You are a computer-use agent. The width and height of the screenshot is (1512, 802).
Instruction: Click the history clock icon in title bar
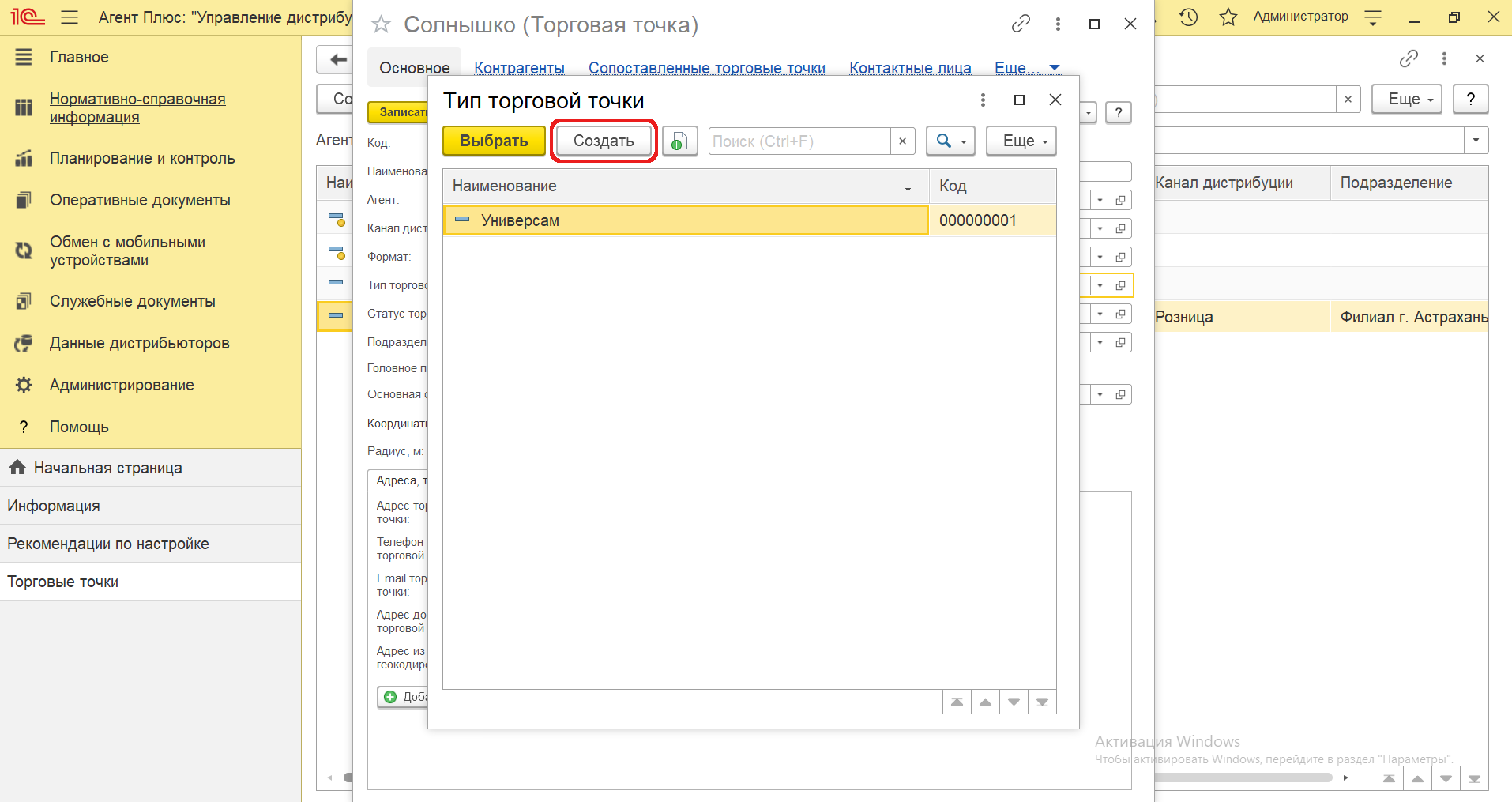[x=1188, y=17]
